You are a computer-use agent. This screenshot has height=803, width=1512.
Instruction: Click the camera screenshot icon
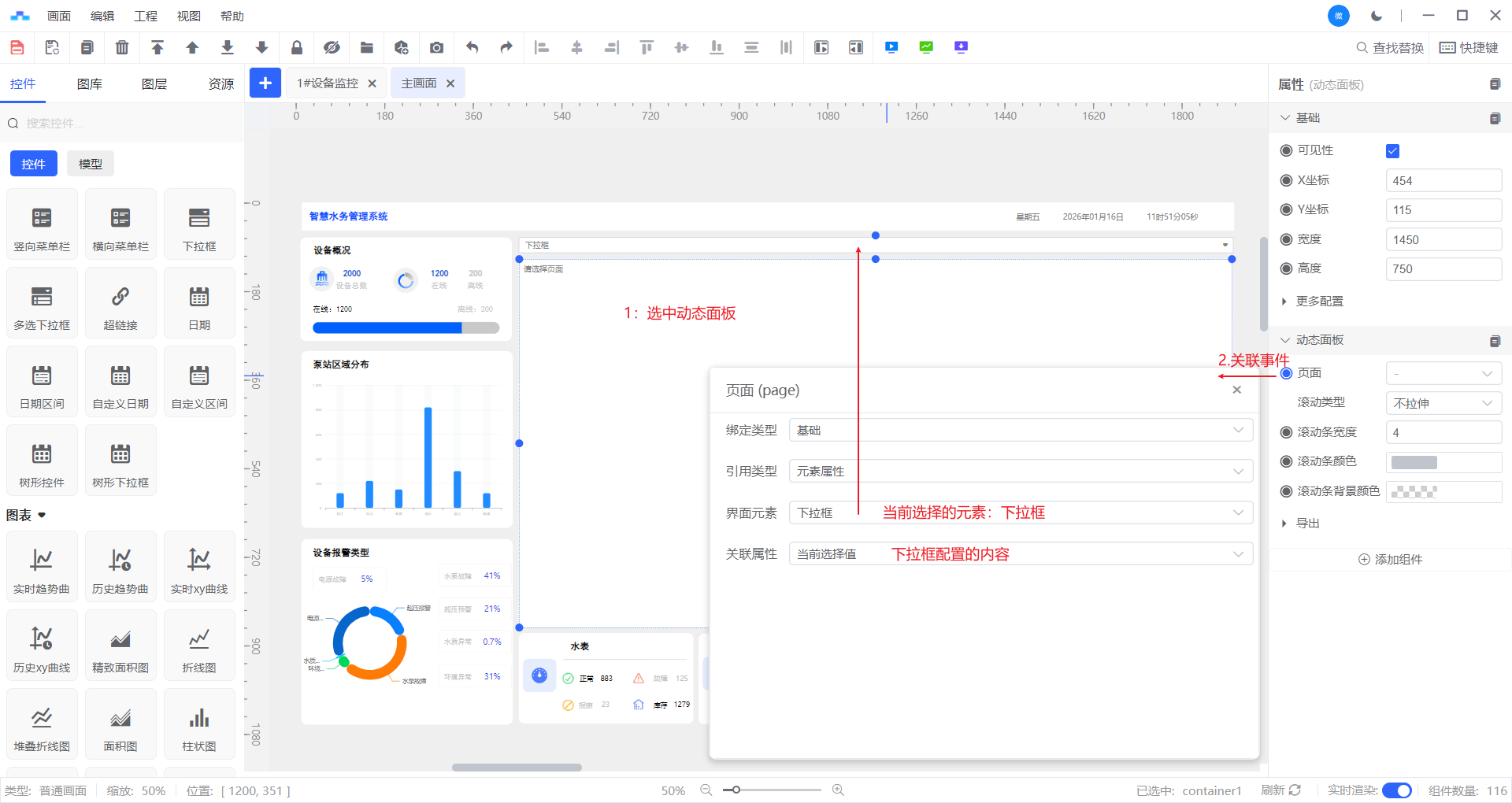[x=436, y=48]
